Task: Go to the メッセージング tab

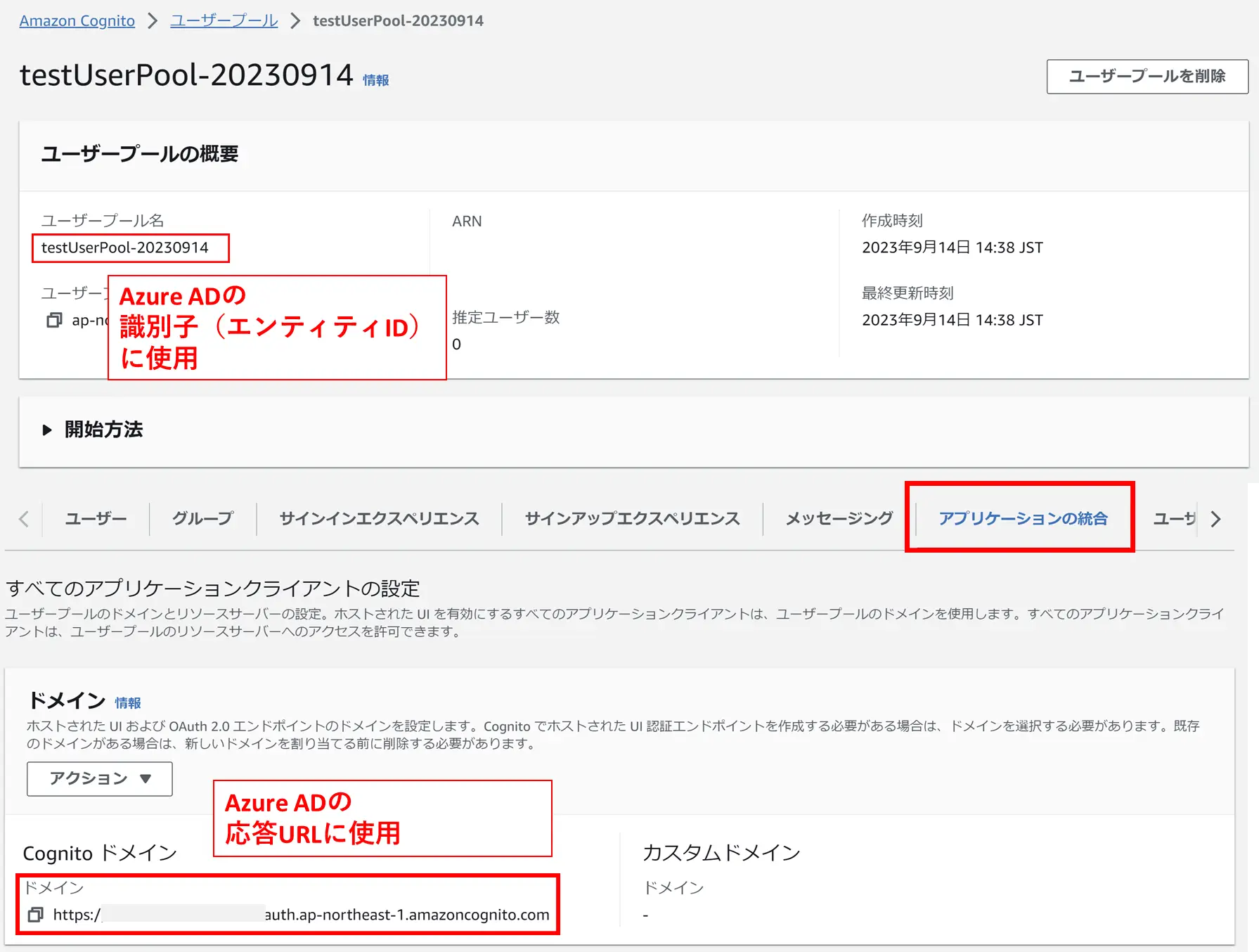Action: (839, 519)
